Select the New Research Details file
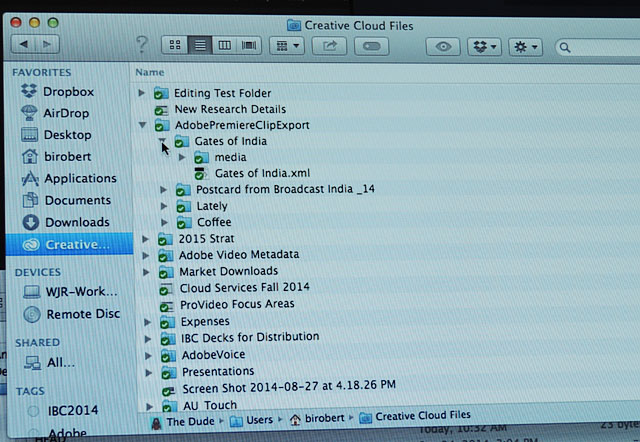Image resolution: width=640 pixels, height=442 pixels. point(230,109)
